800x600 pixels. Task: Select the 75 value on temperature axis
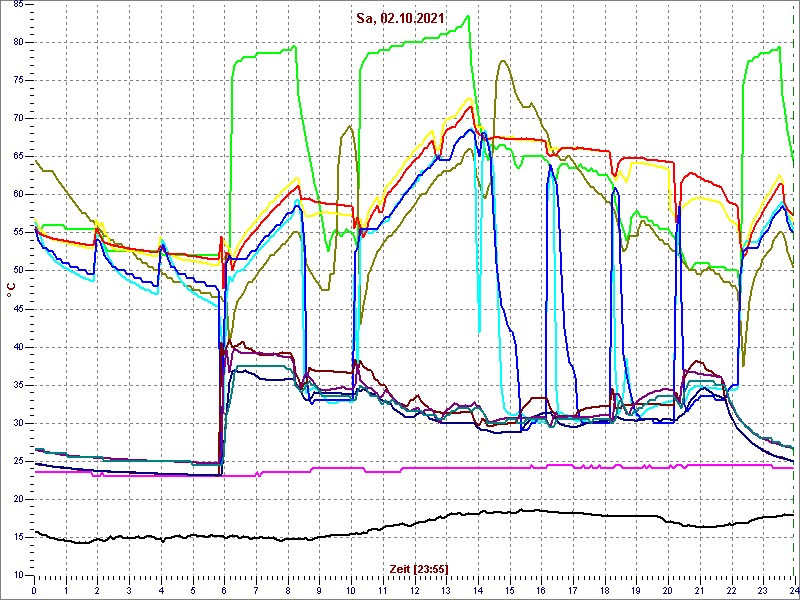point(17,81)
